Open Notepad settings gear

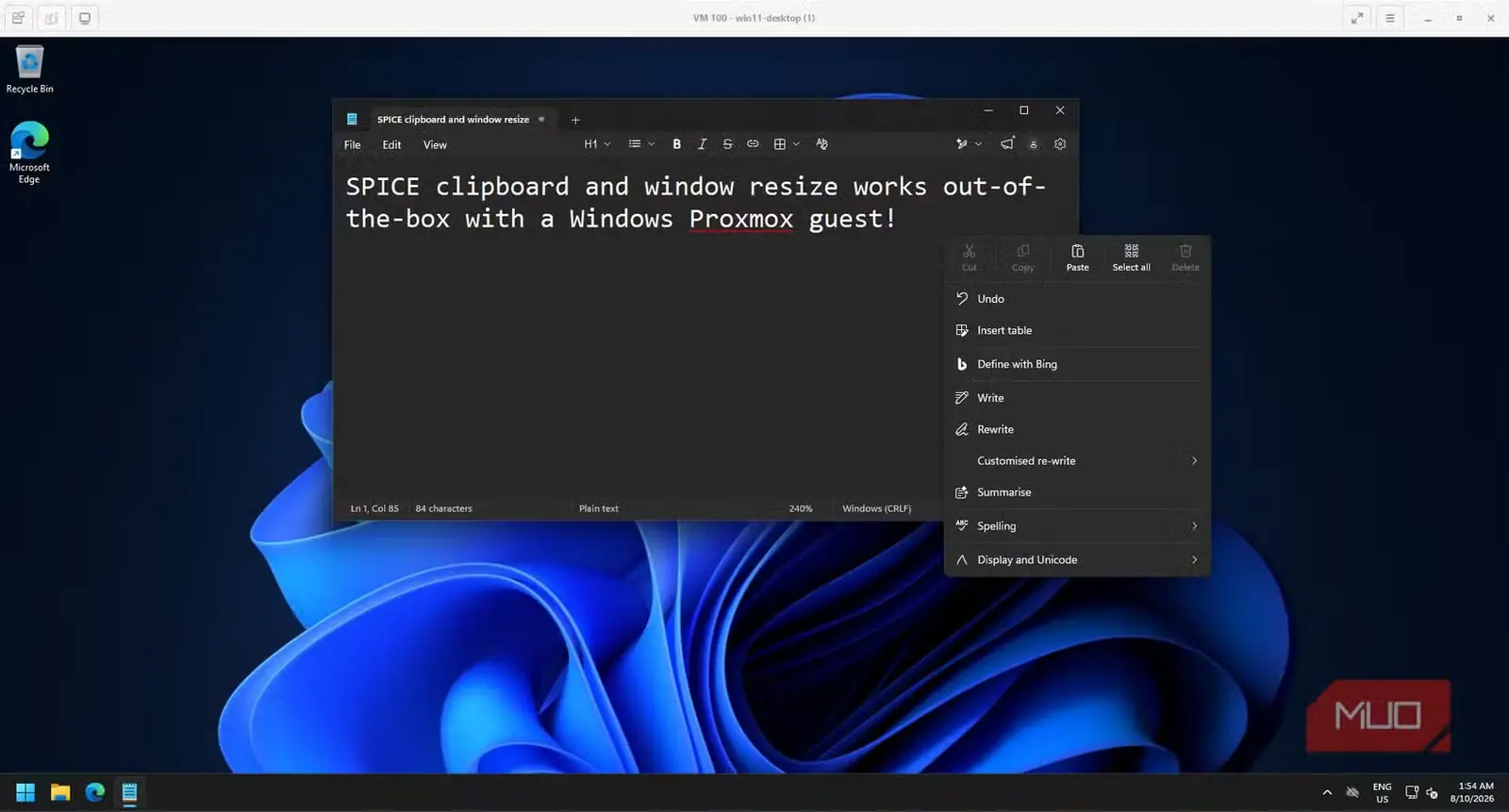point(1060,144)
